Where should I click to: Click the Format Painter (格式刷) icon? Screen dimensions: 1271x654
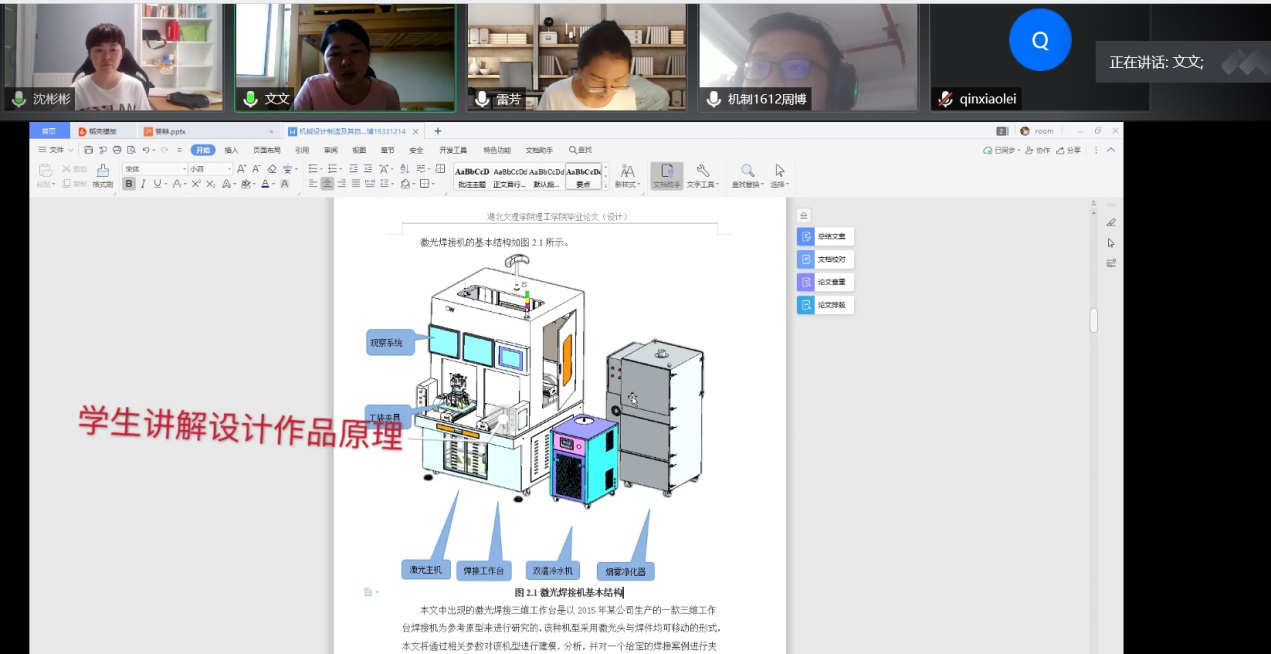(x=102, y=171)
